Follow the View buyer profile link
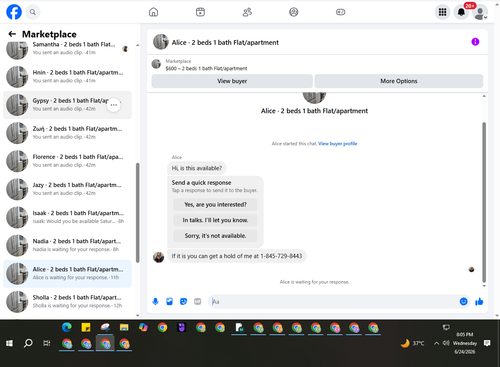 pyautogui.click(x=338, y=144)
